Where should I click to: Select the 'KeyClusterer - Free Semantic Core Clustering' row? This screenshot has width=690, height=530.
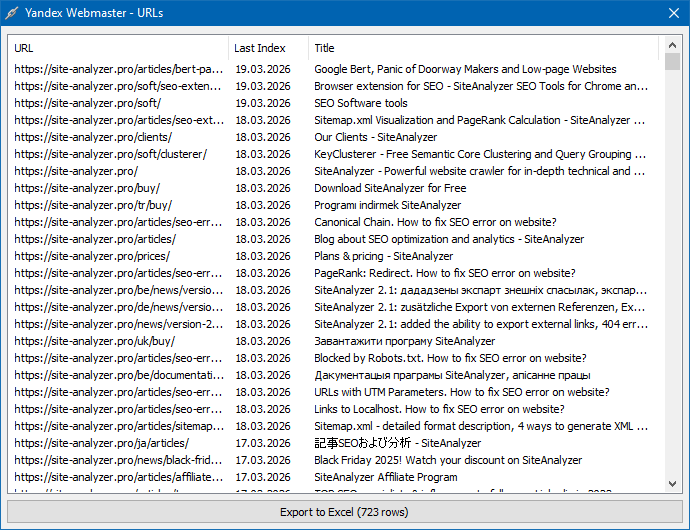pyautogui.click(x=336, y=154)
